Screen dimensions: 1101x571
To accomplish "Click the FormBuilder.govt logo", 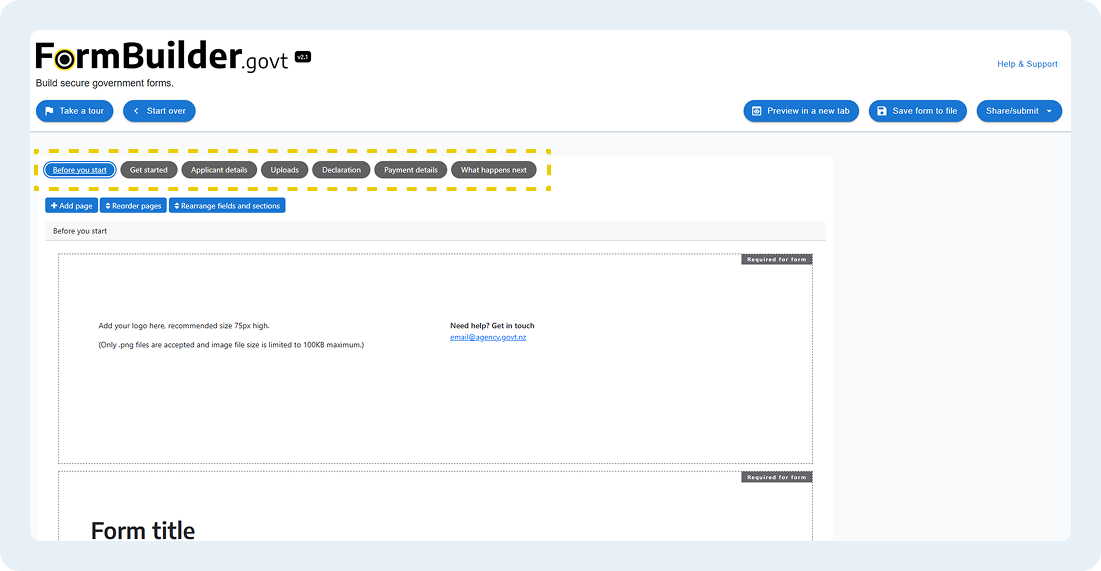I will (161, 56).
